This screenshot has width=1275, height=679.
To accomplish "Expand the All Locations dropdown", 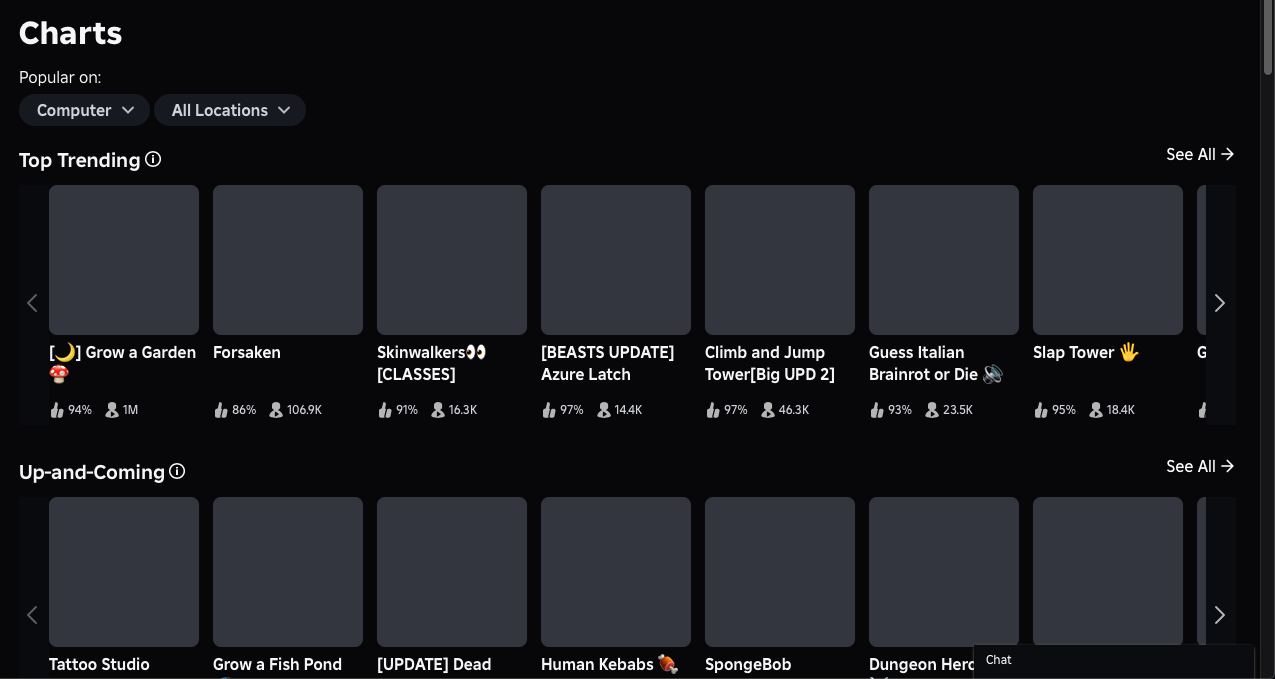I will (230, 110).
